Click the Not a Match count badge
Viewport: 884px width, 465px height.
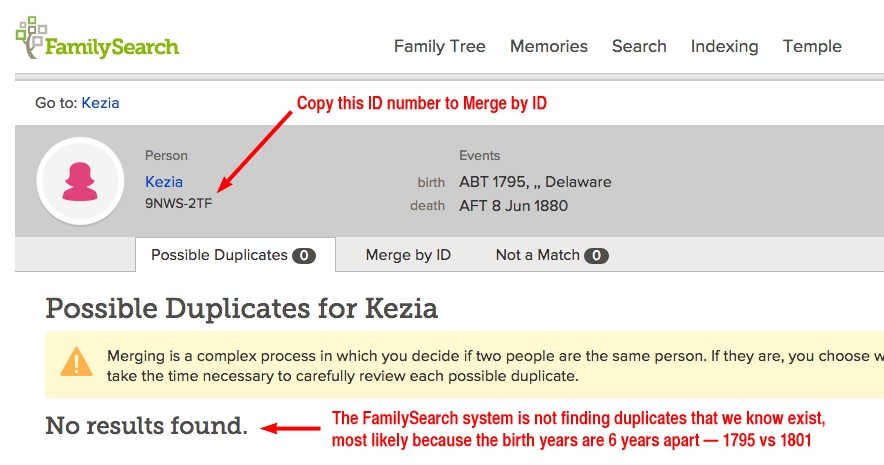pos(596,256)
